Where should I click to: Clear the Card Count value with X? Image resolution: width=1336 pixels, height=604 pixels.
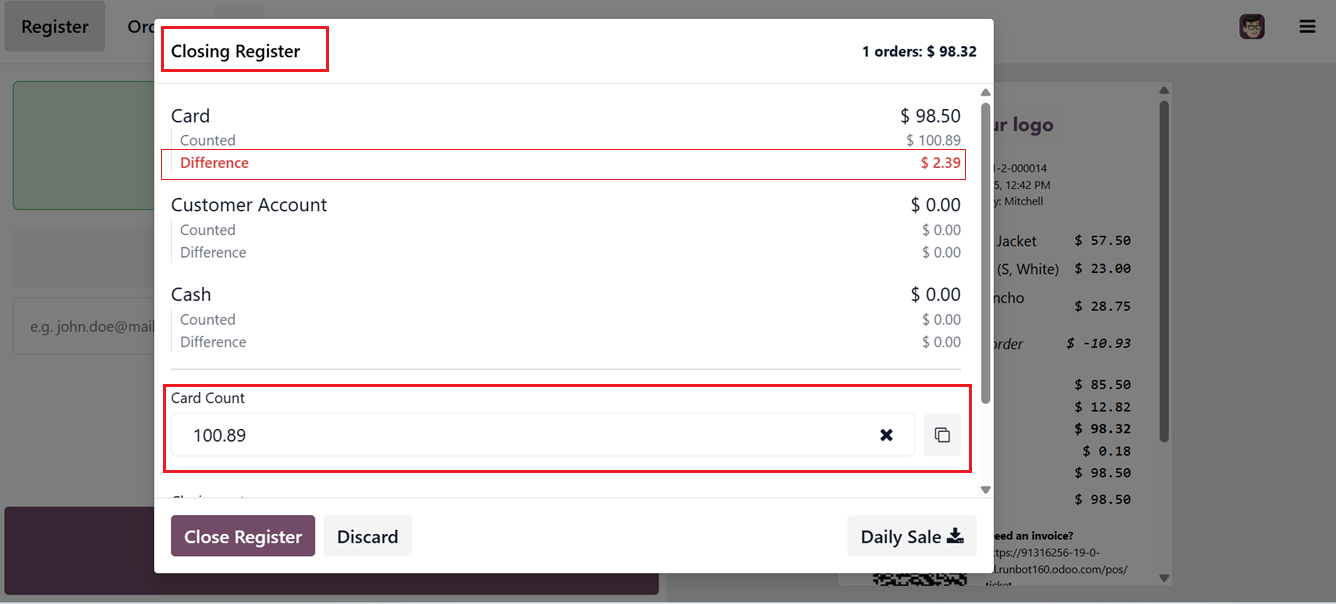pos(886,435)
